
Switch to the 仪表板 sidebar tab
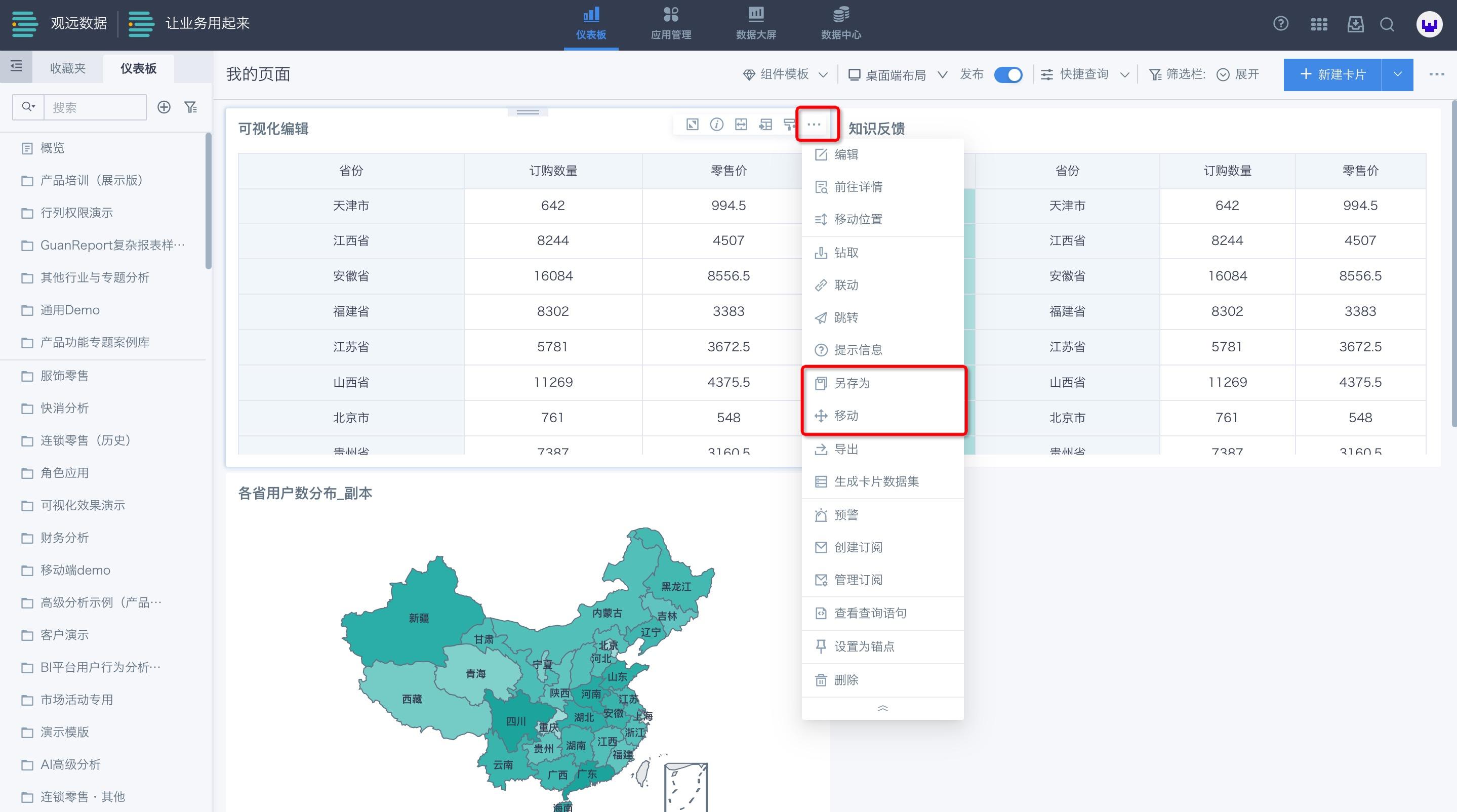point(139,68)
